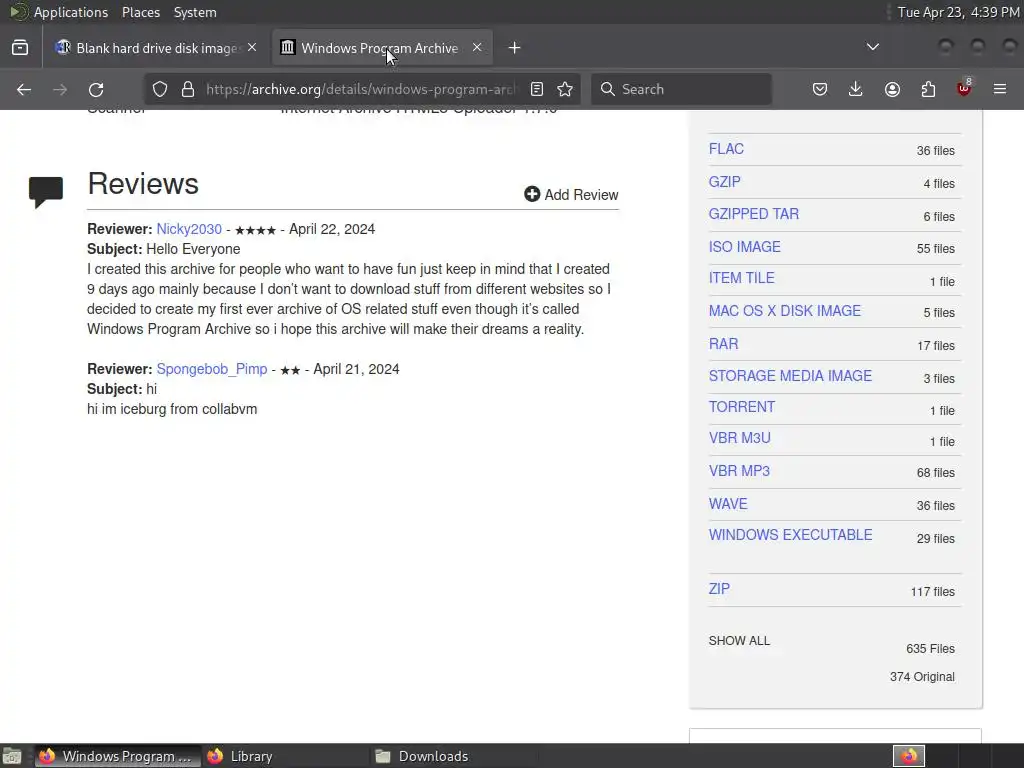Open the WAVE download option

point(728,504)
